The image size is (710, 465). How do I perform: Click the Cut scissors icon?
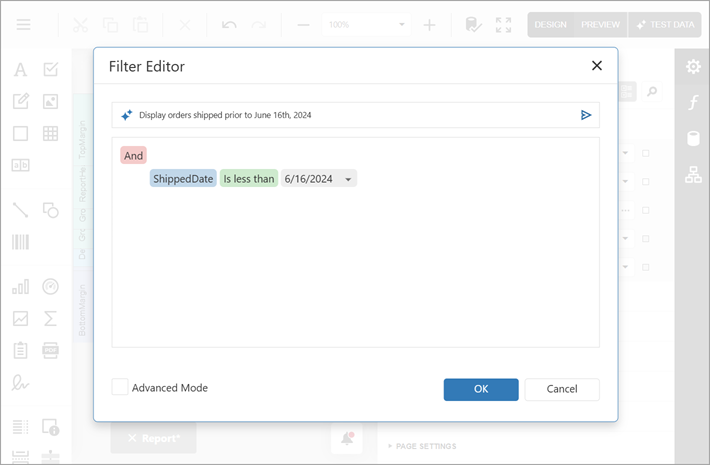81,24
